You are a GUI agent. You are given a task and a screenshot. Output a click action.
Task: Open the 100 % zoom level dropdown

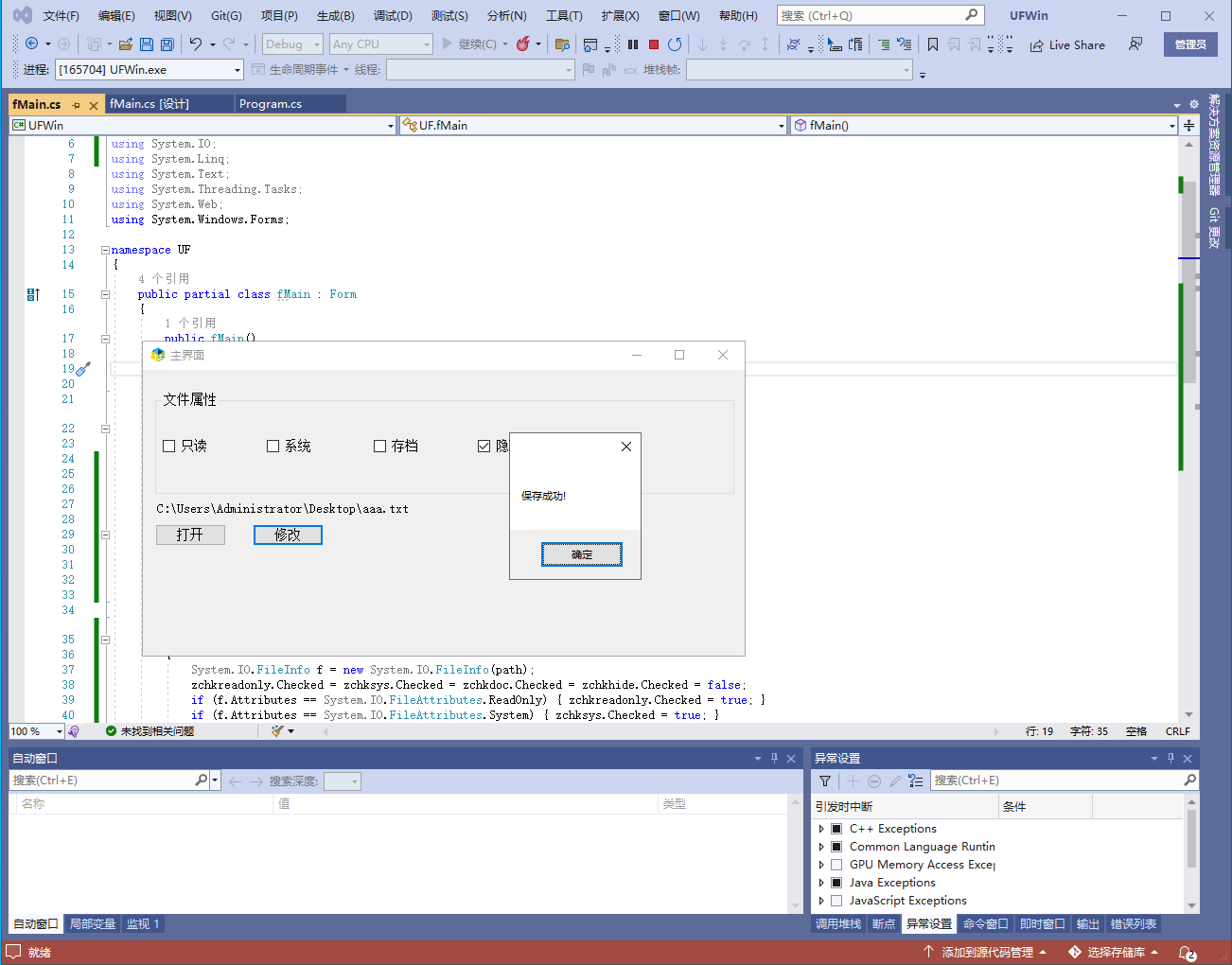point(37,731)
